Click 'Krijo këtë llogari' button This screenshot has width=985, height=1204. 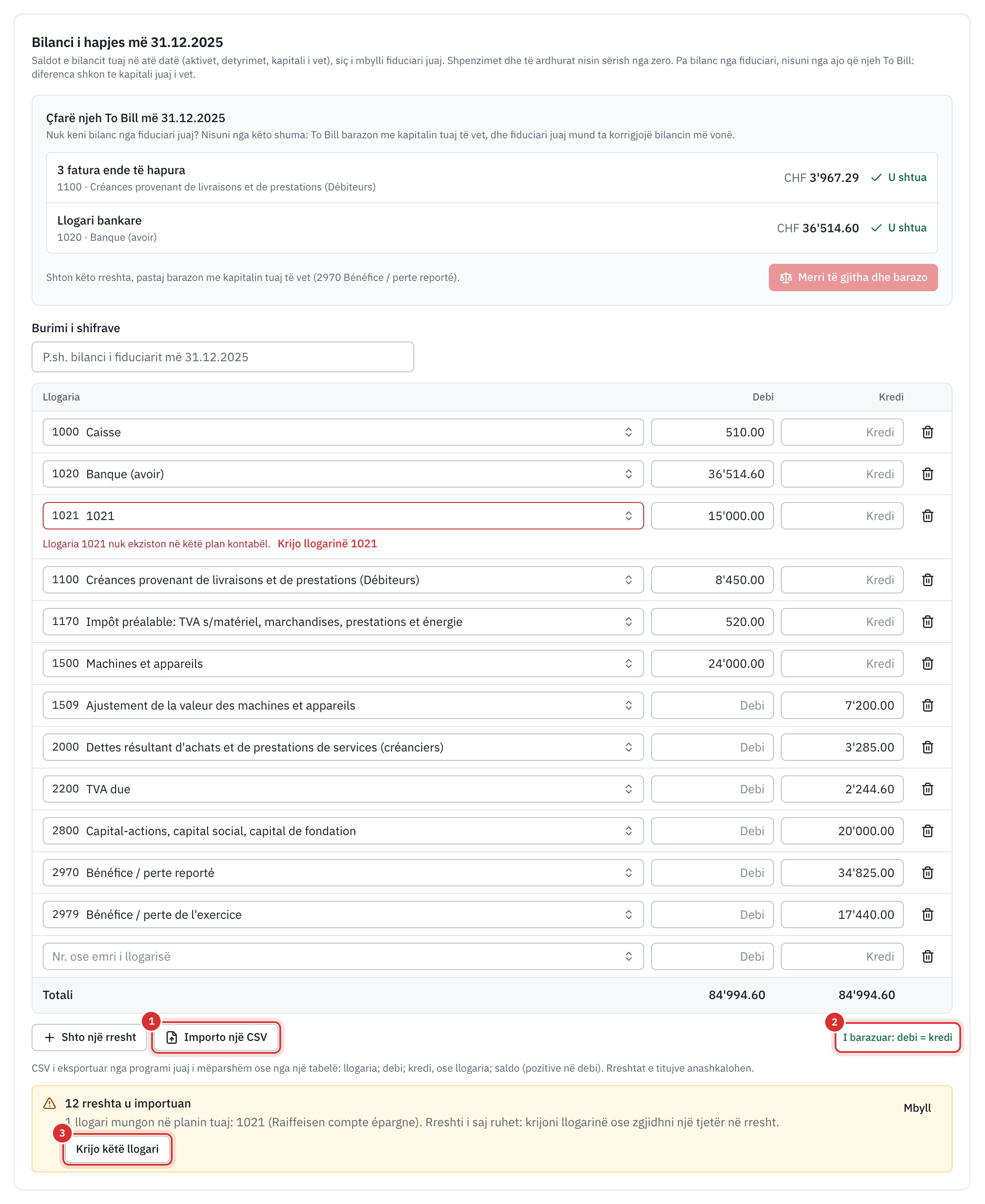tap(117, 1149)
